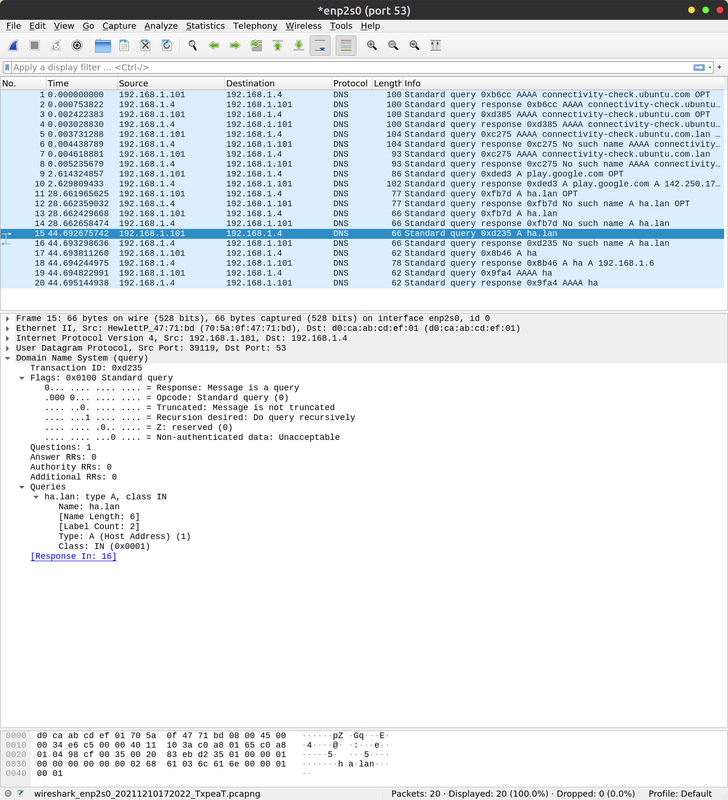Zoom out of the main window text

(x=393, y=45)
